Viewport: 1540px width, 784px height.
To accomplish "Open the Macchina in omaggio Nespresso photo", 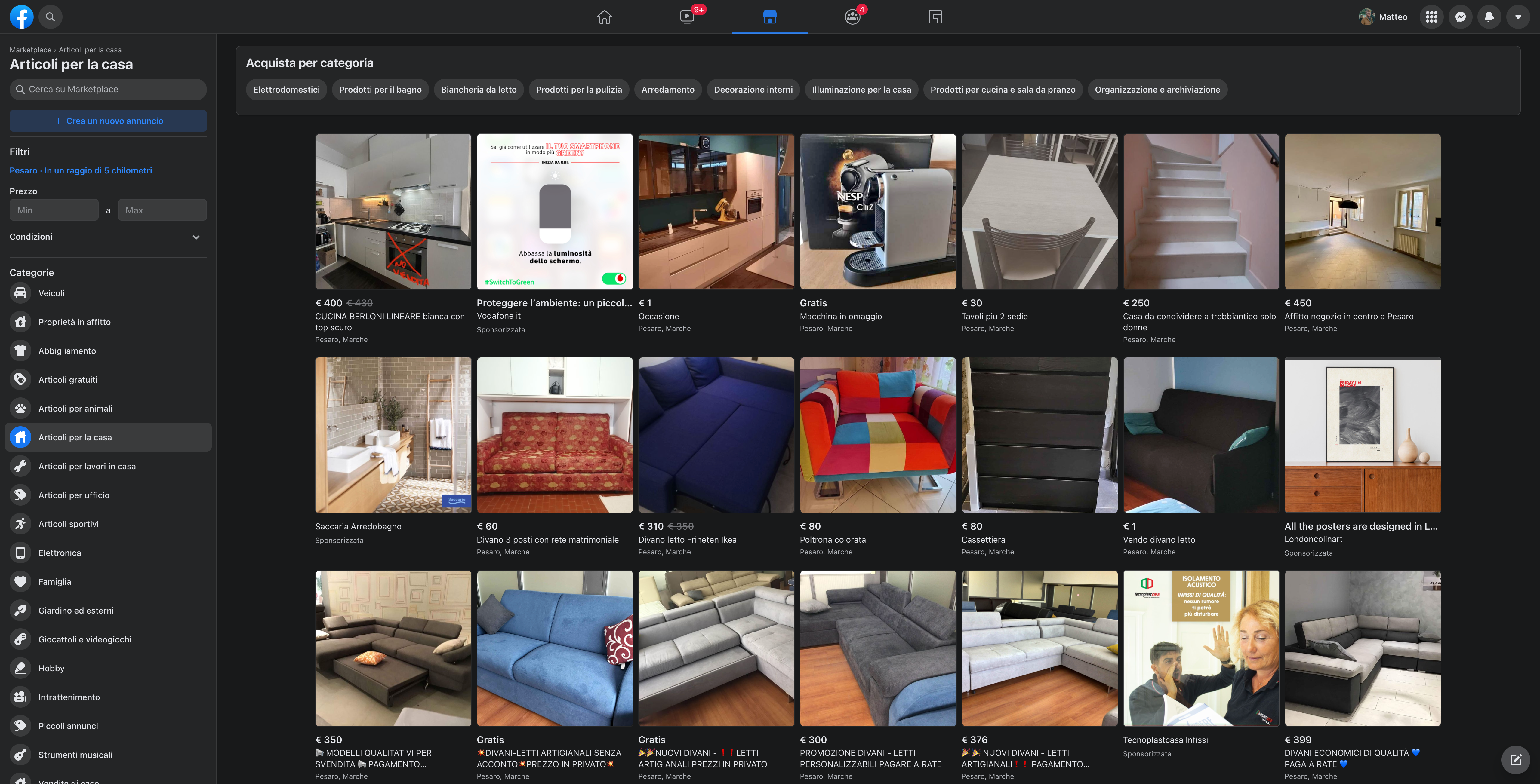I will click(878, 212).
